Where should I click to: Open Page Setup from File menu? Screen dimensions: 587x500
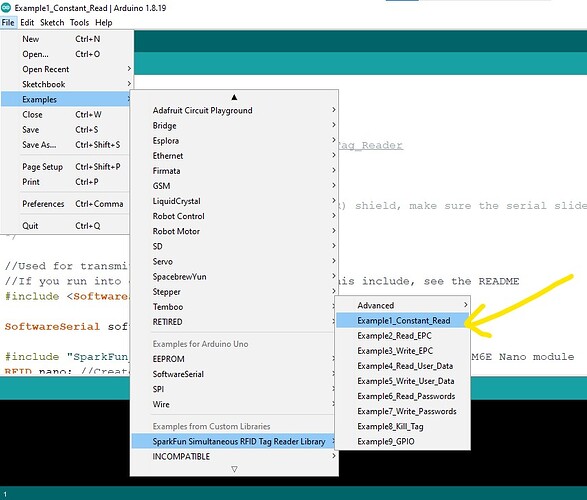(x=66, y=167)
